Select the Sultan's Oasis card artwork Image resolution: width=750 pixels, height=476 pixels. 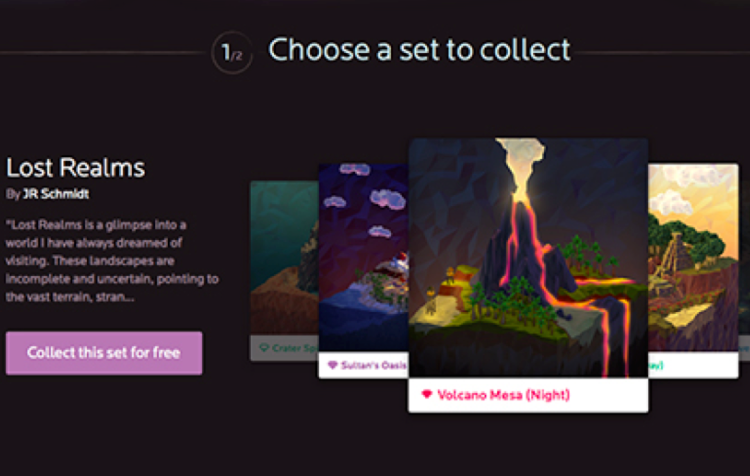point(364,257)
